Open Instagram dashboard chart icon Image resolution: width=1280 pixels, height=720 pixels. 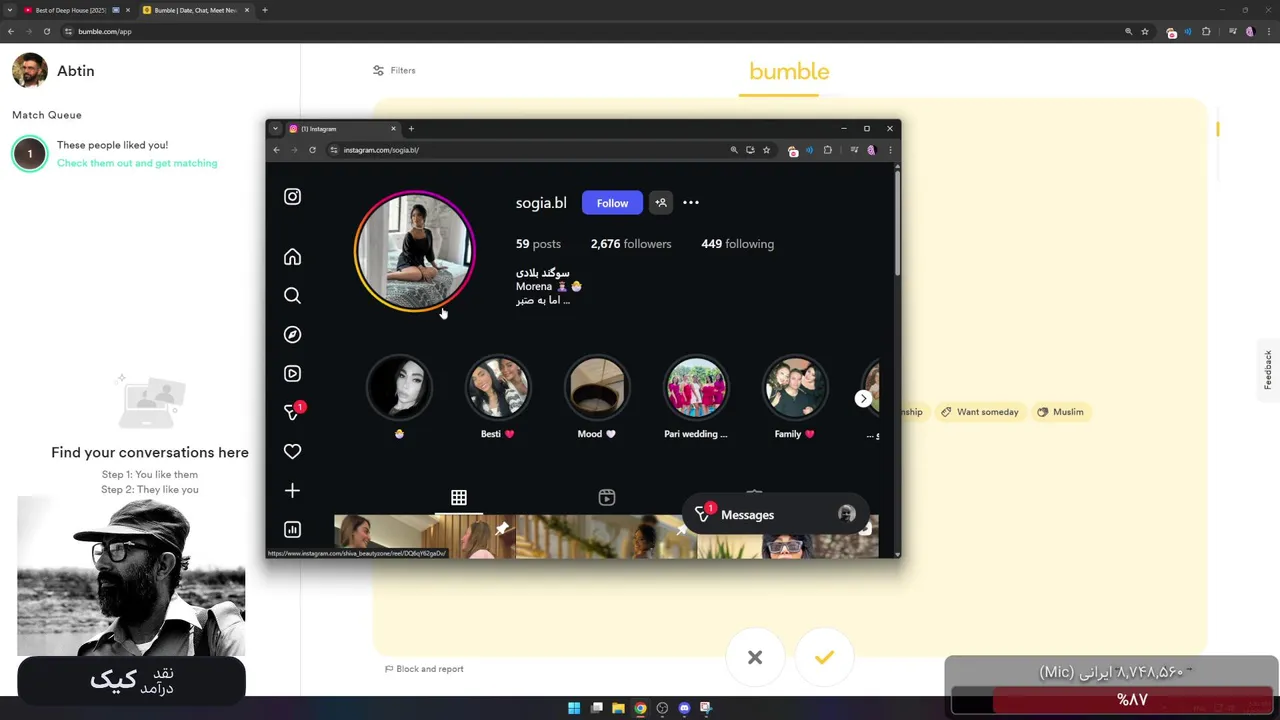coord(292,530)
